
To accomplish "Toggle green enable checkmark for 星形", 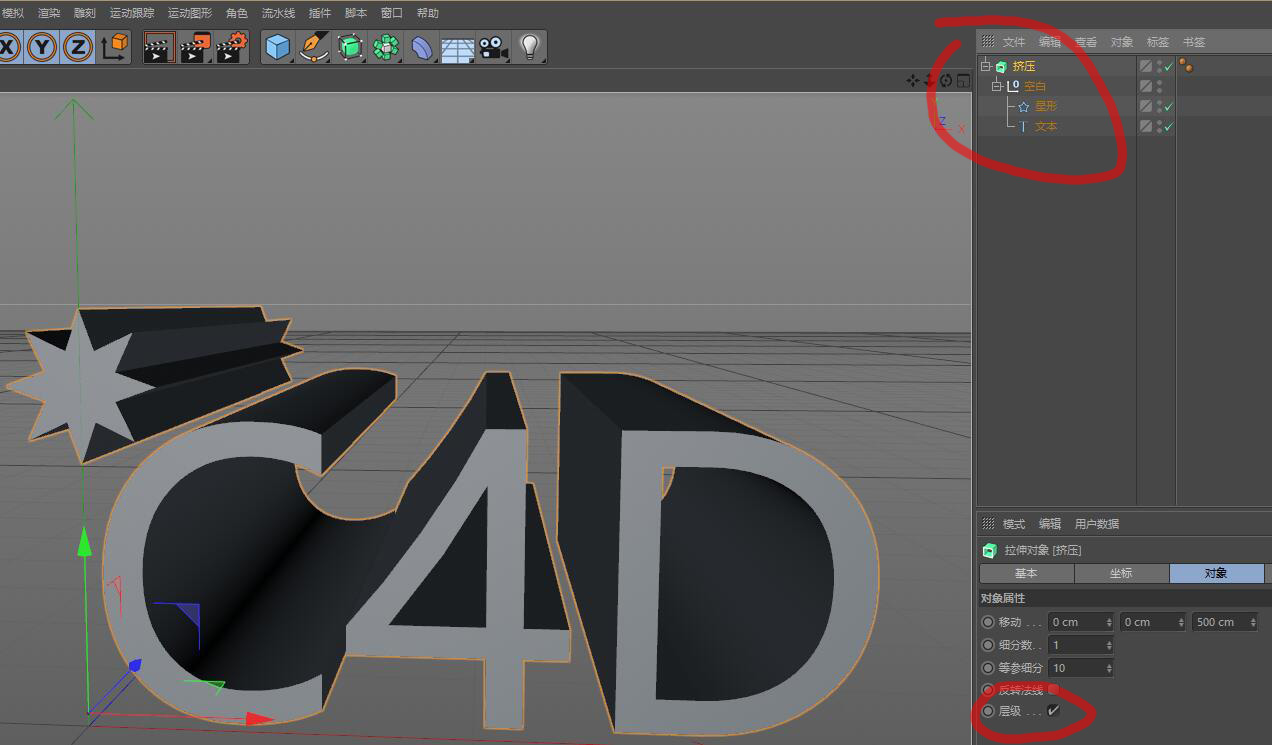I will click(x=1169, y=106).
